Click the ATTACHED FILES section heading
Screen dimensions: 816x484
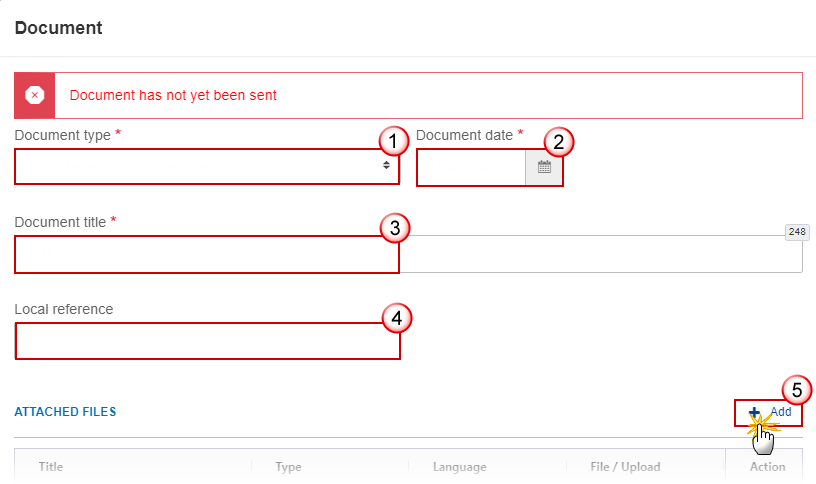click(65, 412)
